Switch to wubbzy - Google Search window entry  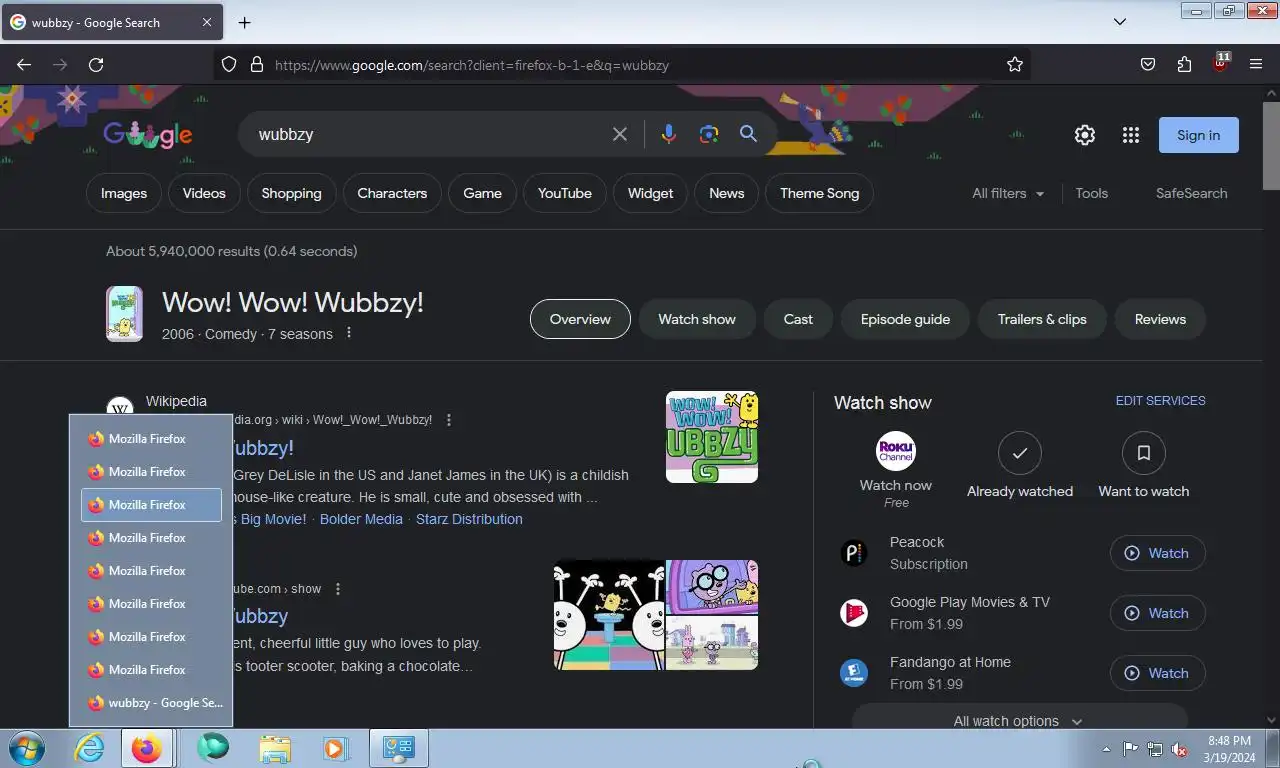(x=151, y=703)
